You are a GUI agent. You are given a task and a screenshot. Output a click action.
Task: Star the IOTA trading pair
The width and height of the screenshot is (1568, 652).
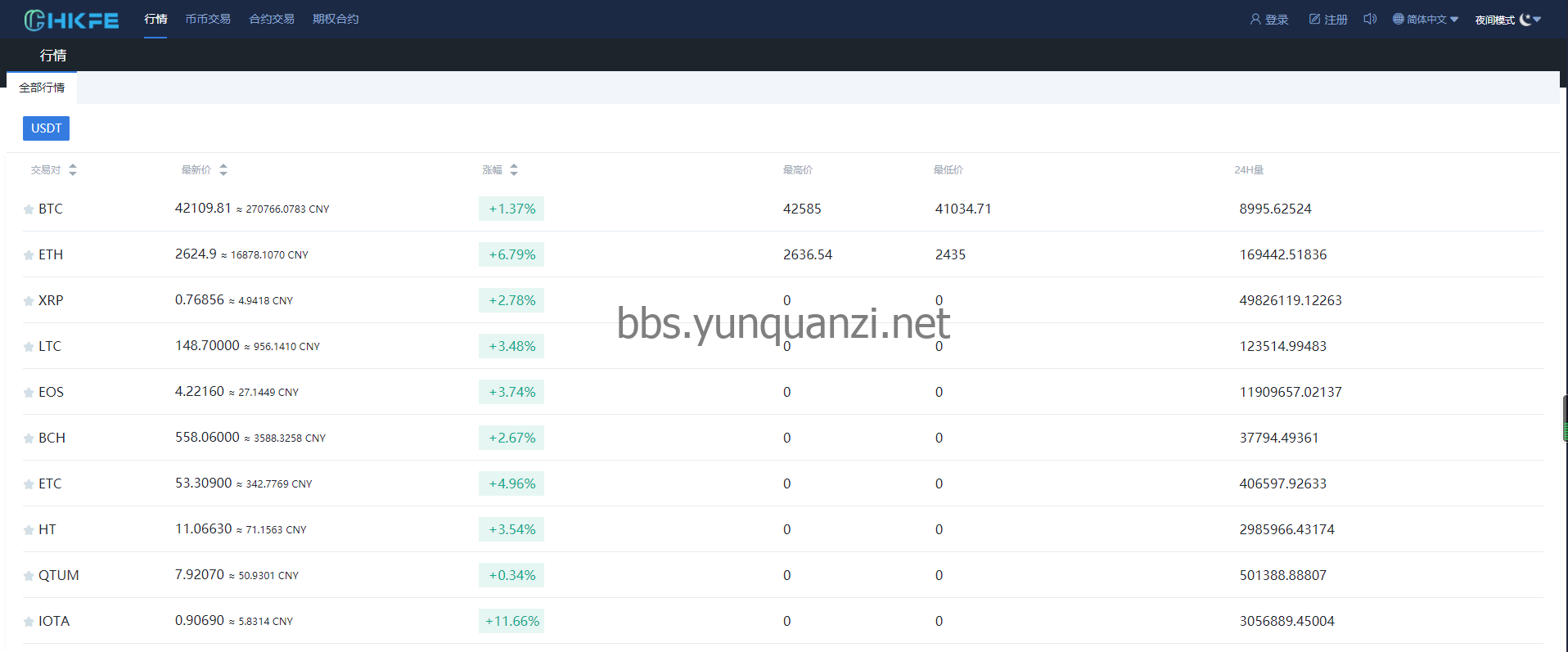(x=29, y=622)
